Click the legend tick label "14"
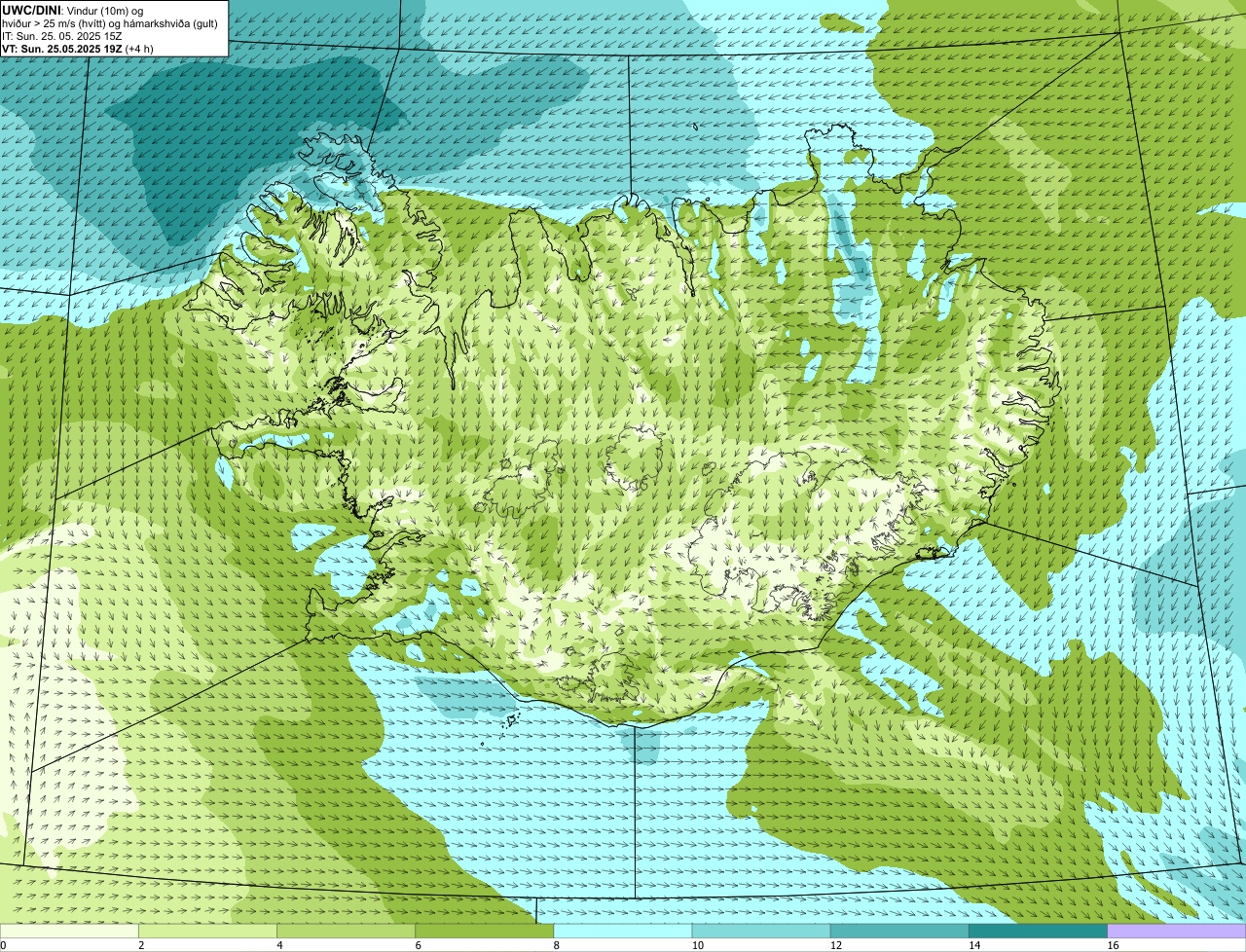Screen dimensions: 1246x952 [974, 945]
